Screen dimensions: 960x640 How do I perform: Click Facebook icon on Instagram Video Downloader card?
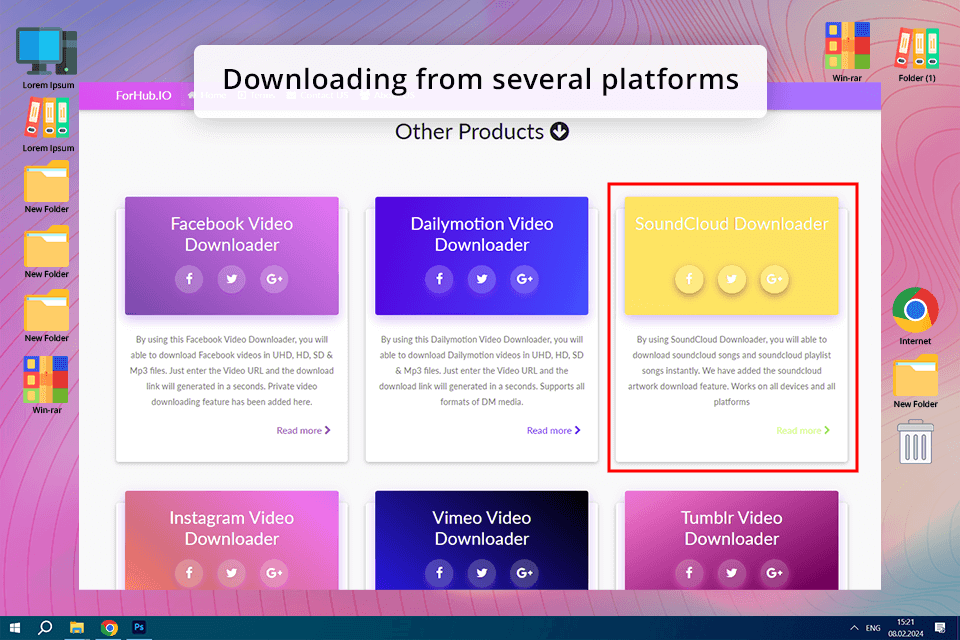click(x=189, y=573)
